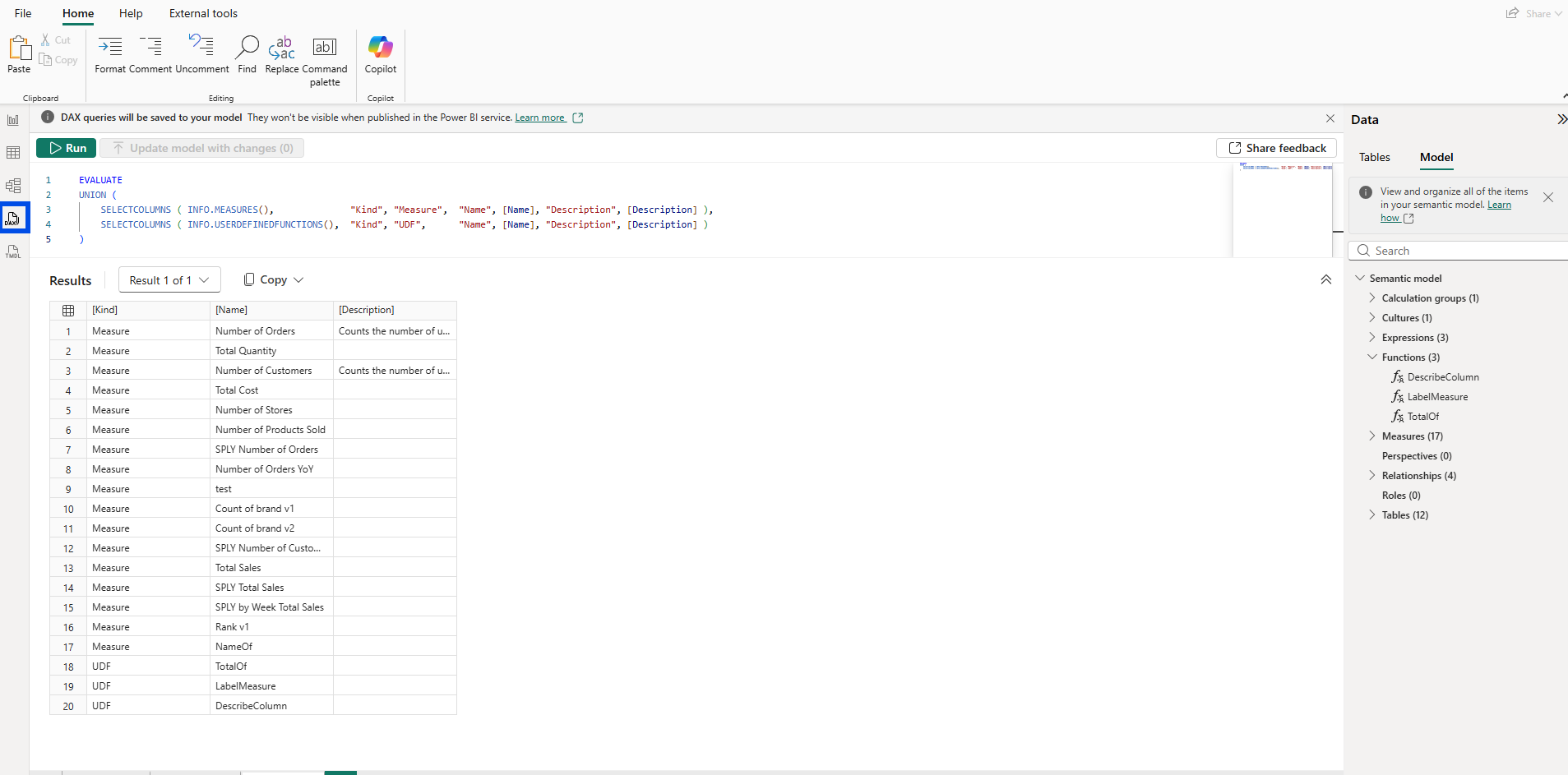Open Find with the magnifier icon

pos(247,47)
